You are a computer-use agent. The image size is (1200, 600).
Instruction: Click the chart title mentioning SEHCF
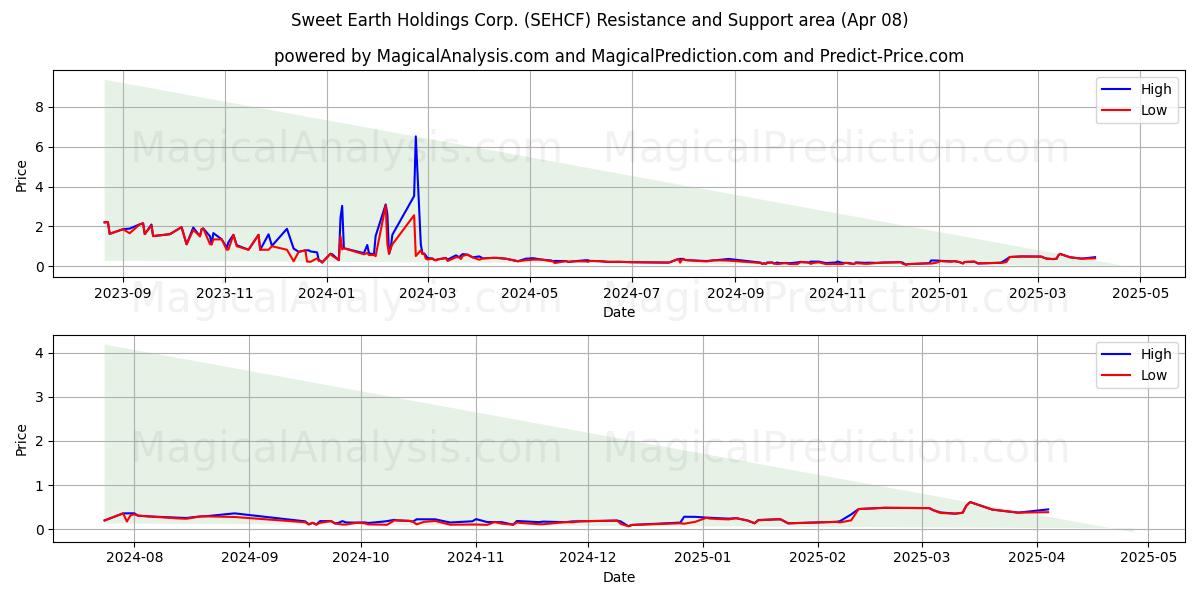[599, 20]
